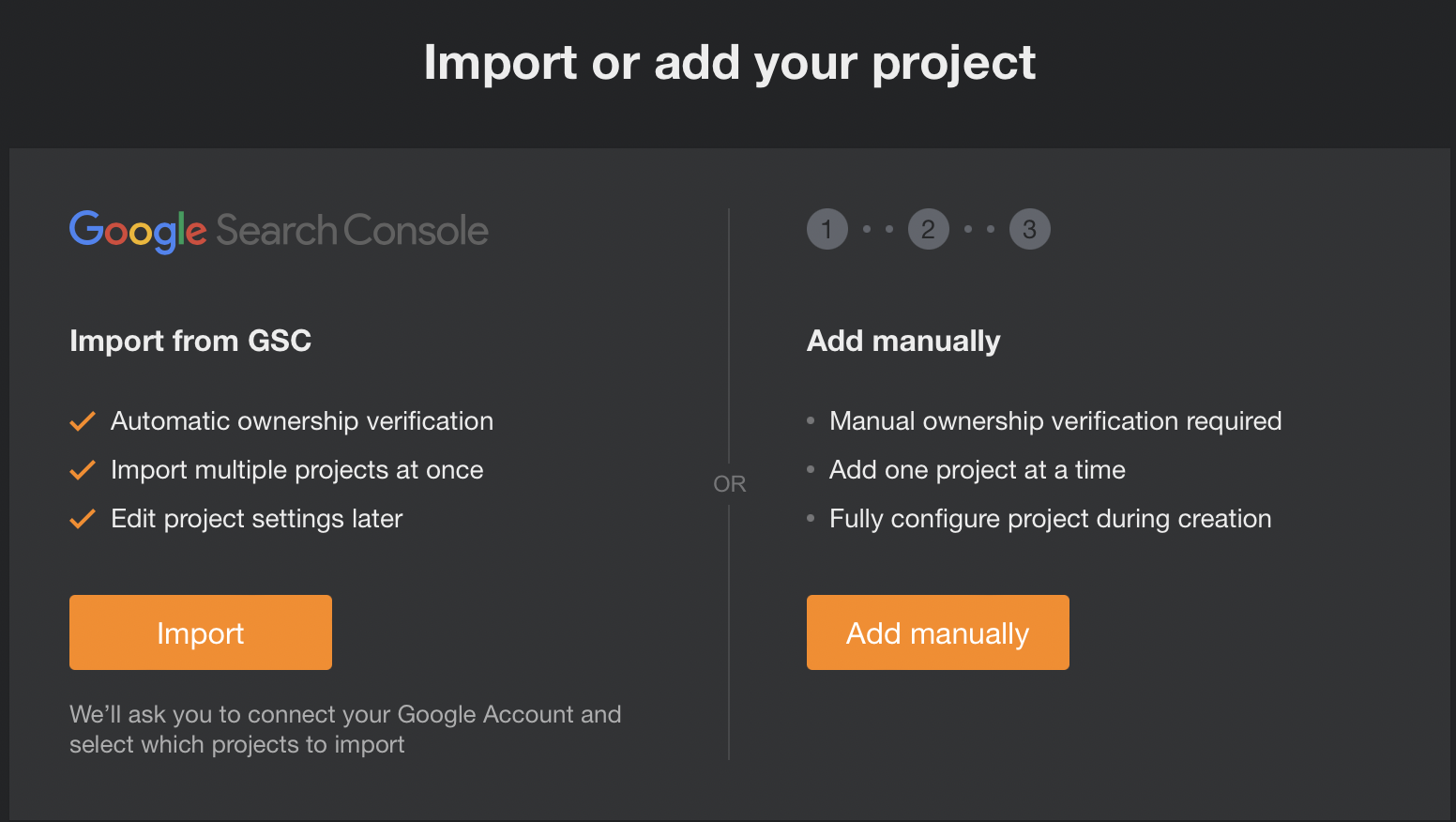Select step 1 circle indicator
The image size is (1456, 822).
[827, 229]
